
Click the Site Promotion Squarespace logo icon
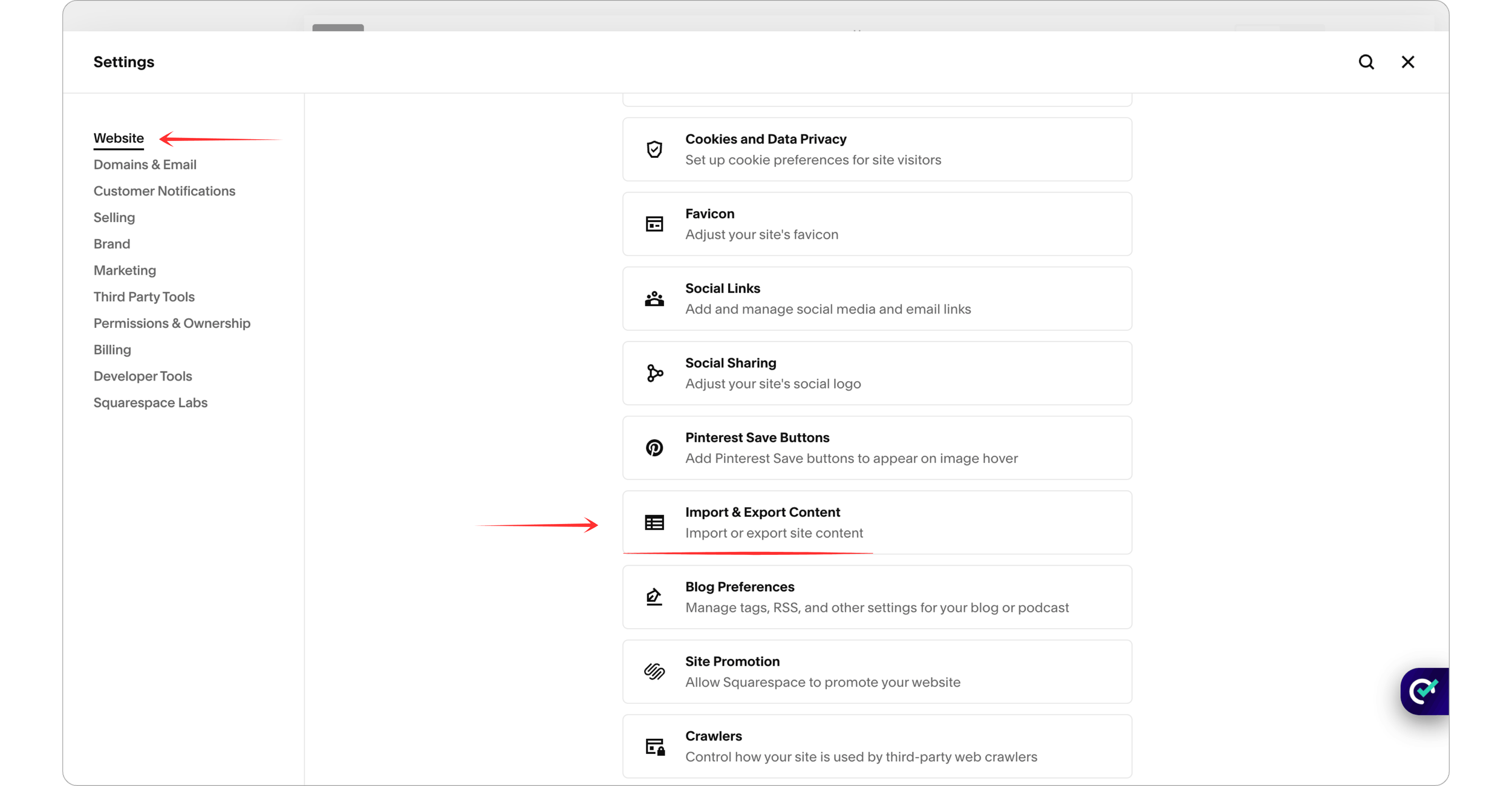(654, 672)
